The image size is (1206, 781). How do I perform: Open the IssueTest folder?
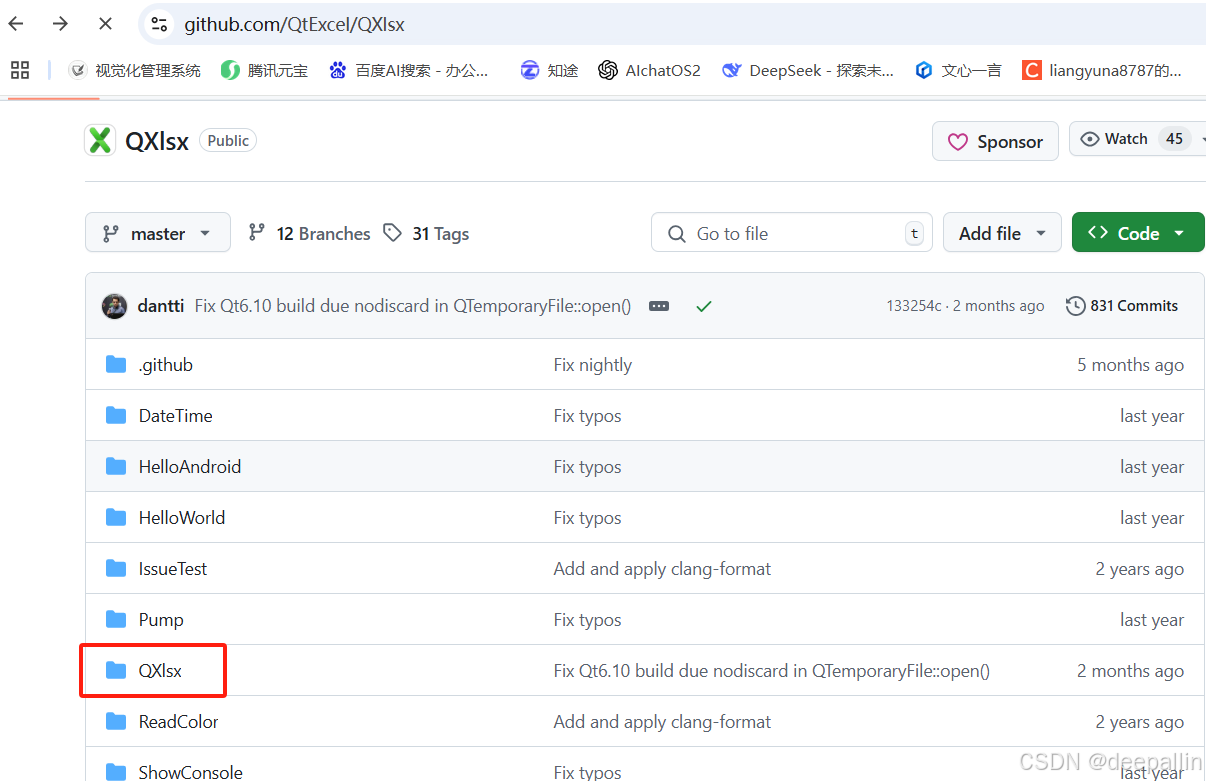tap(173, 569)
